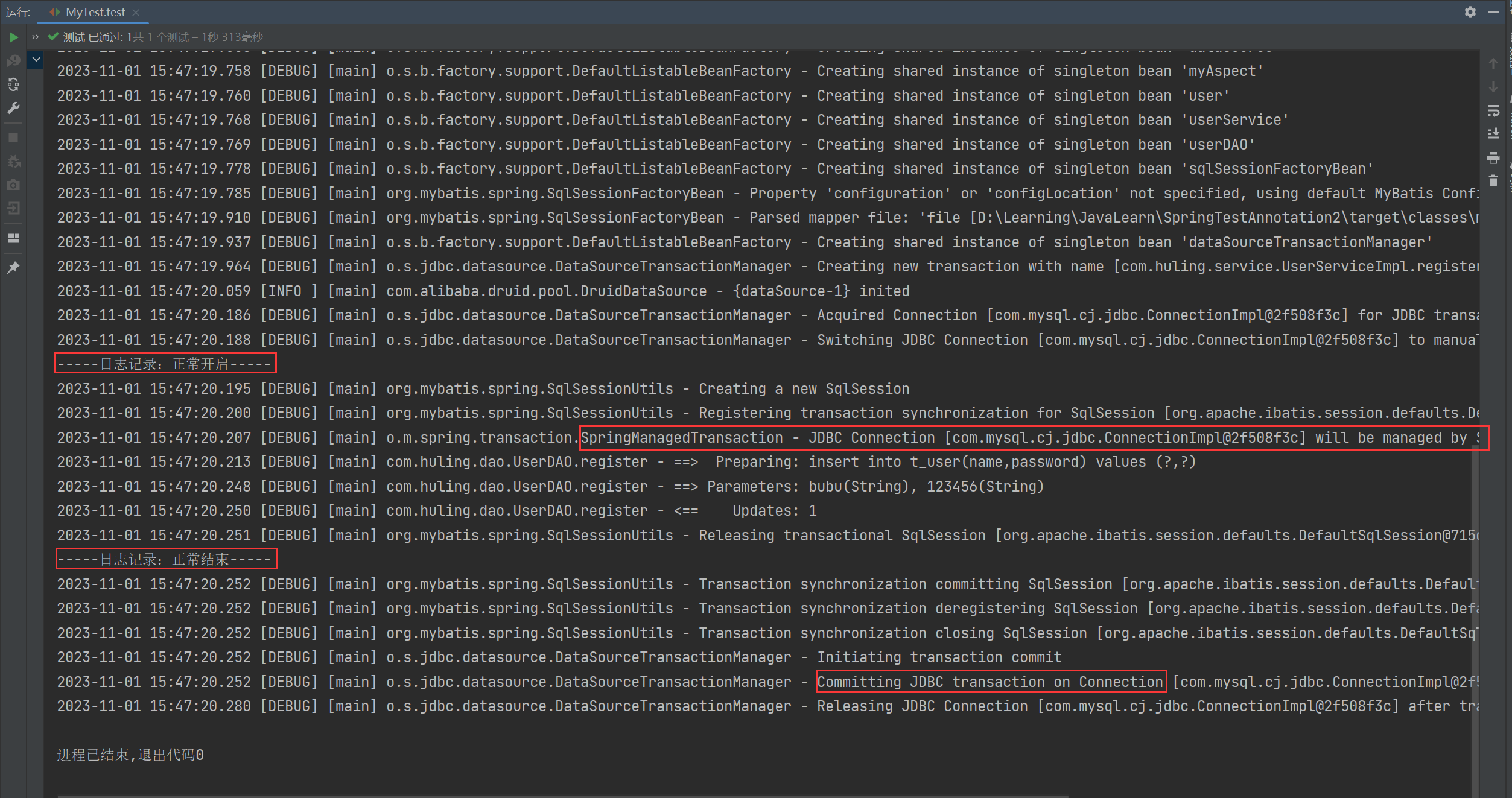The image size is (1512, 798).
Task: Click the 'Creating new transaction with name' line
Action: [x=768, y=267]
